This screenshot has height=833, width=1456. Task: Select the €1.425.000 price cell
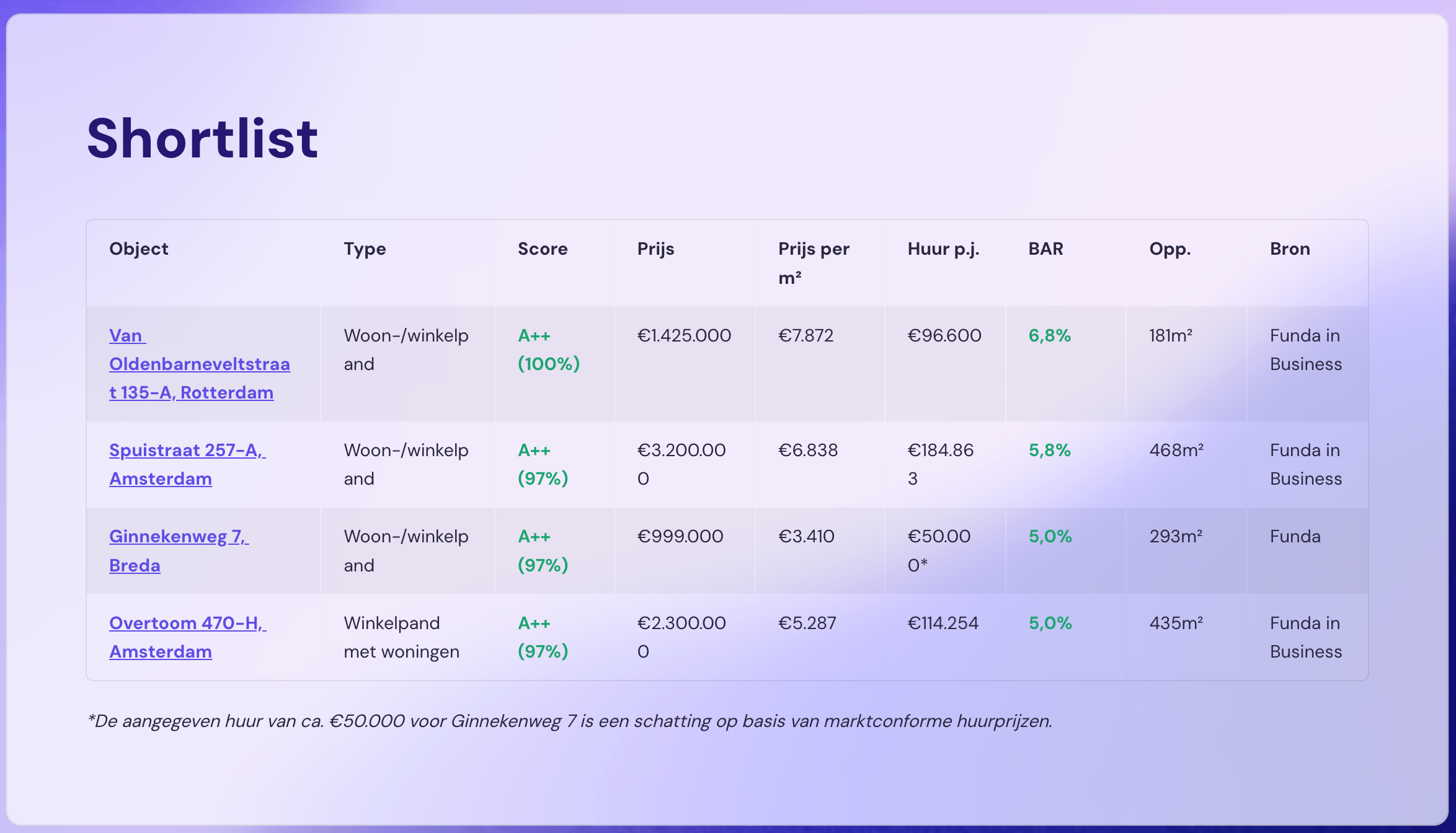[684, 336]
